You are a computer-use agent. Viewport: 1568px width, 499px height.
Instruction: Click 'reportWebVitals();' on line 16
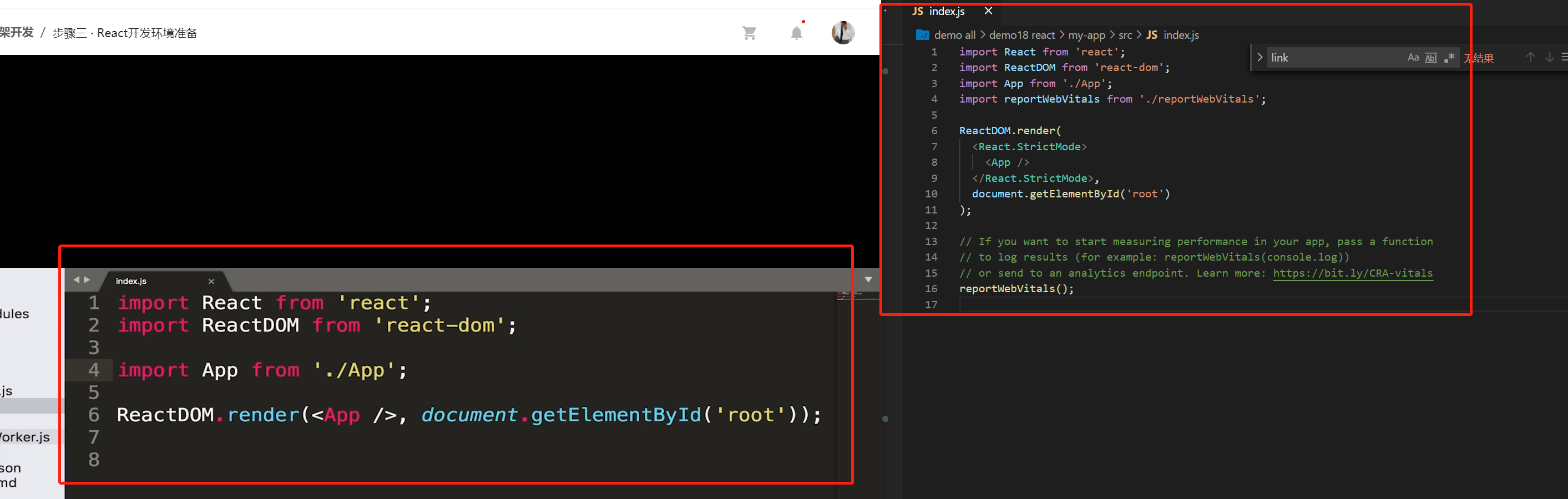pos(1016,289)
